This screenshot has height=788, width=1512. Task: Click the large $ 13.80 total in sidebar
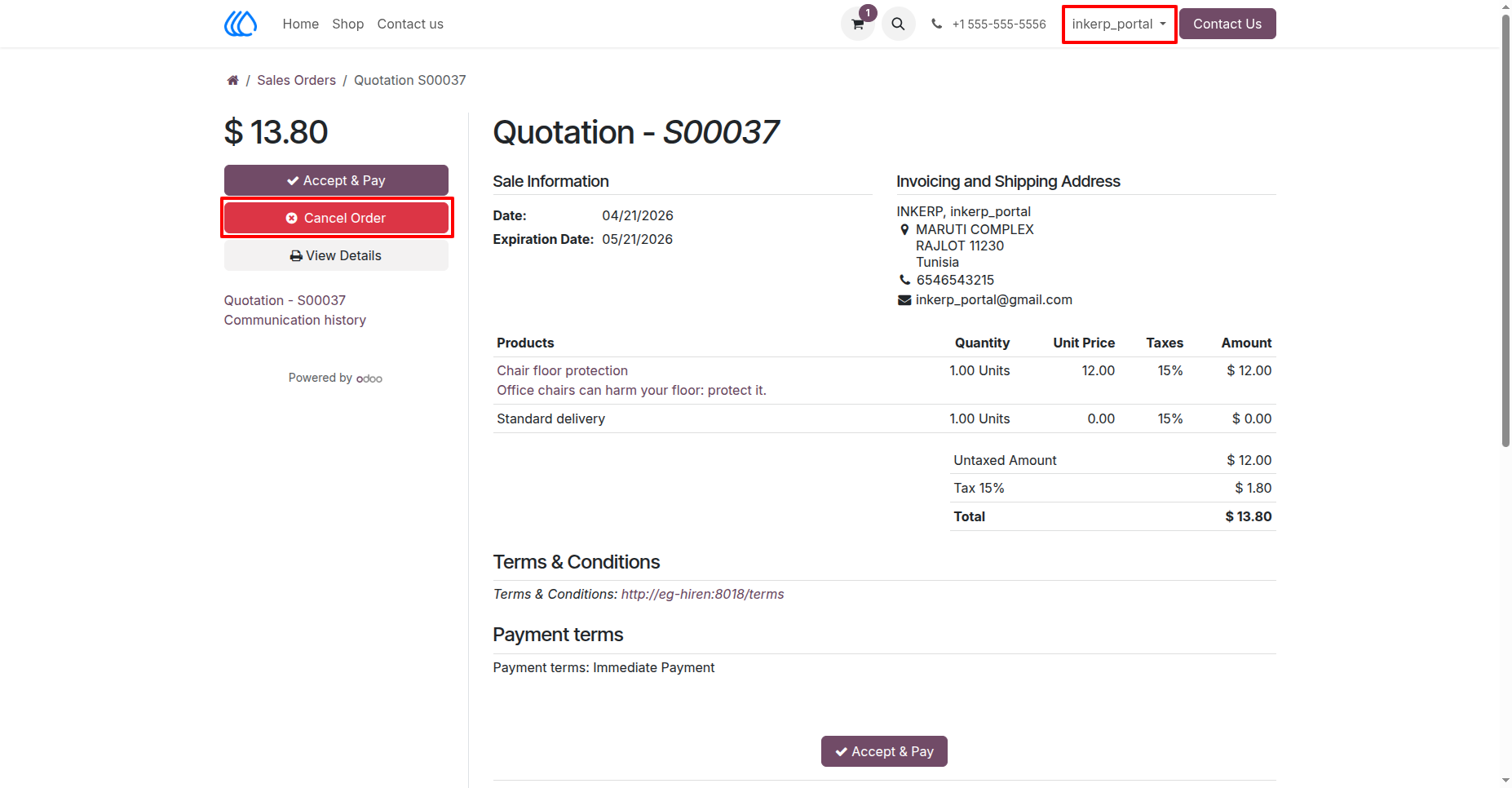click(276, 132)
